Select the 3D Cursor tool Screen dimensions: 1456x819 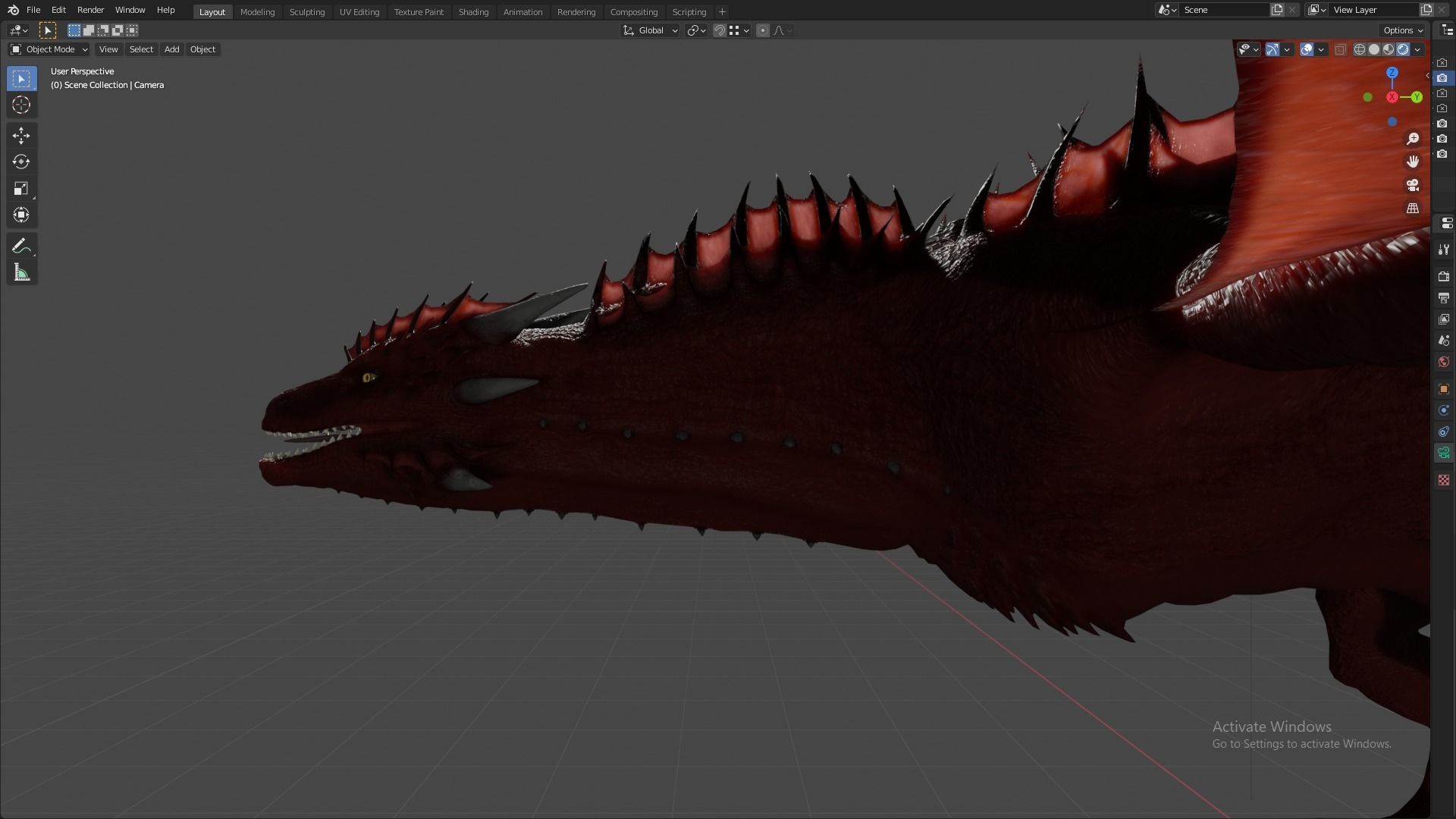[21, 105]
